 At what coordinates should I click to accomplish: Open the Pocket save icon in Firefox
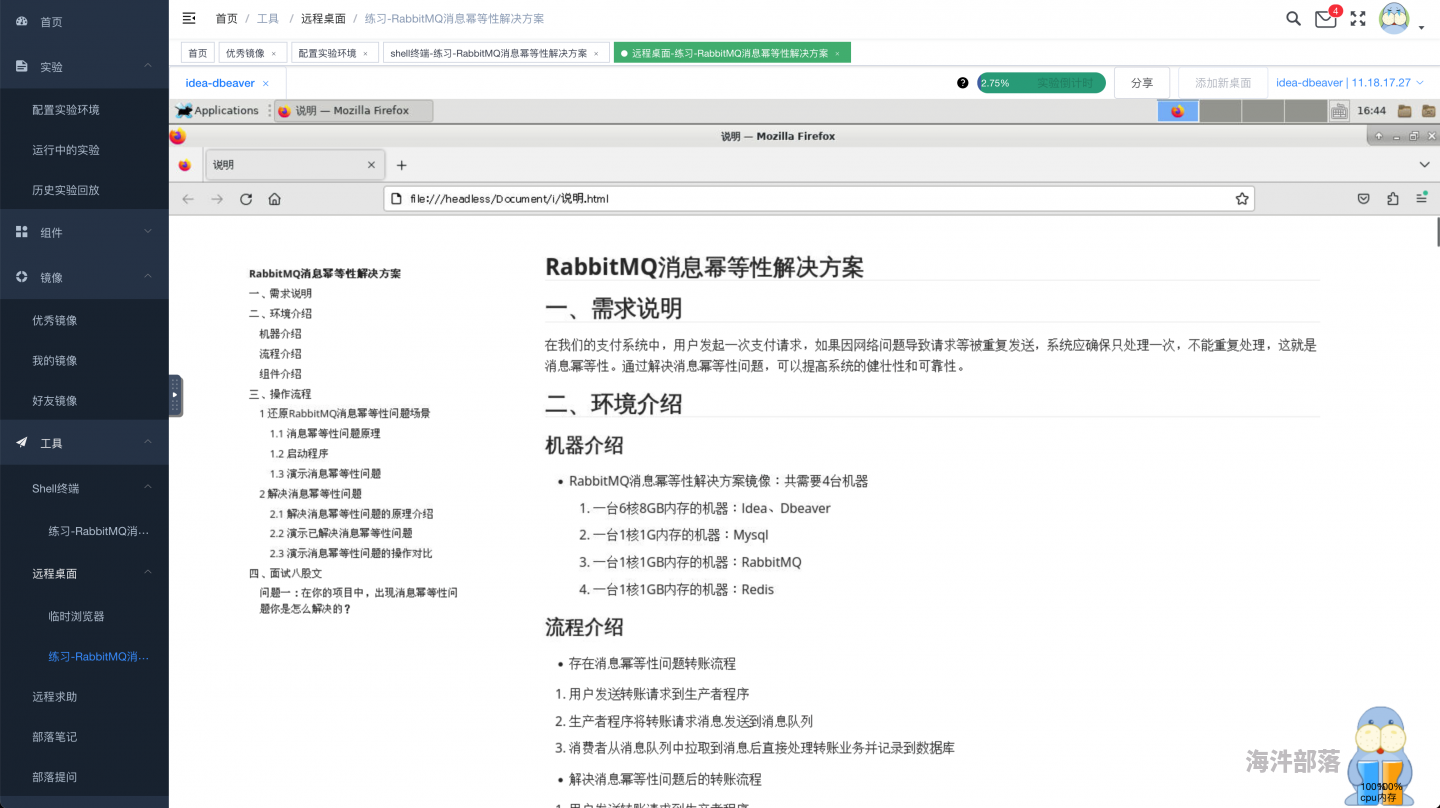pyautogui.click(x=1363, y=199)
